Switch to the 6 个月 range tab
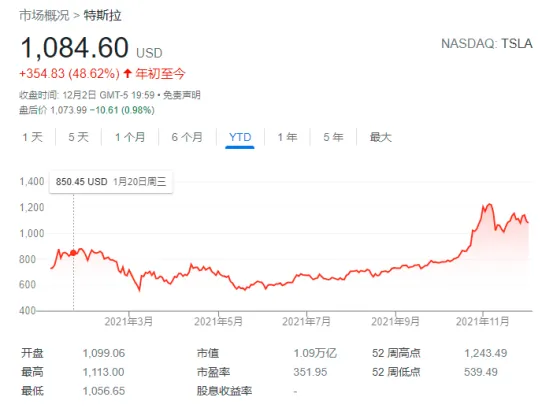 (x=187, y=137)
